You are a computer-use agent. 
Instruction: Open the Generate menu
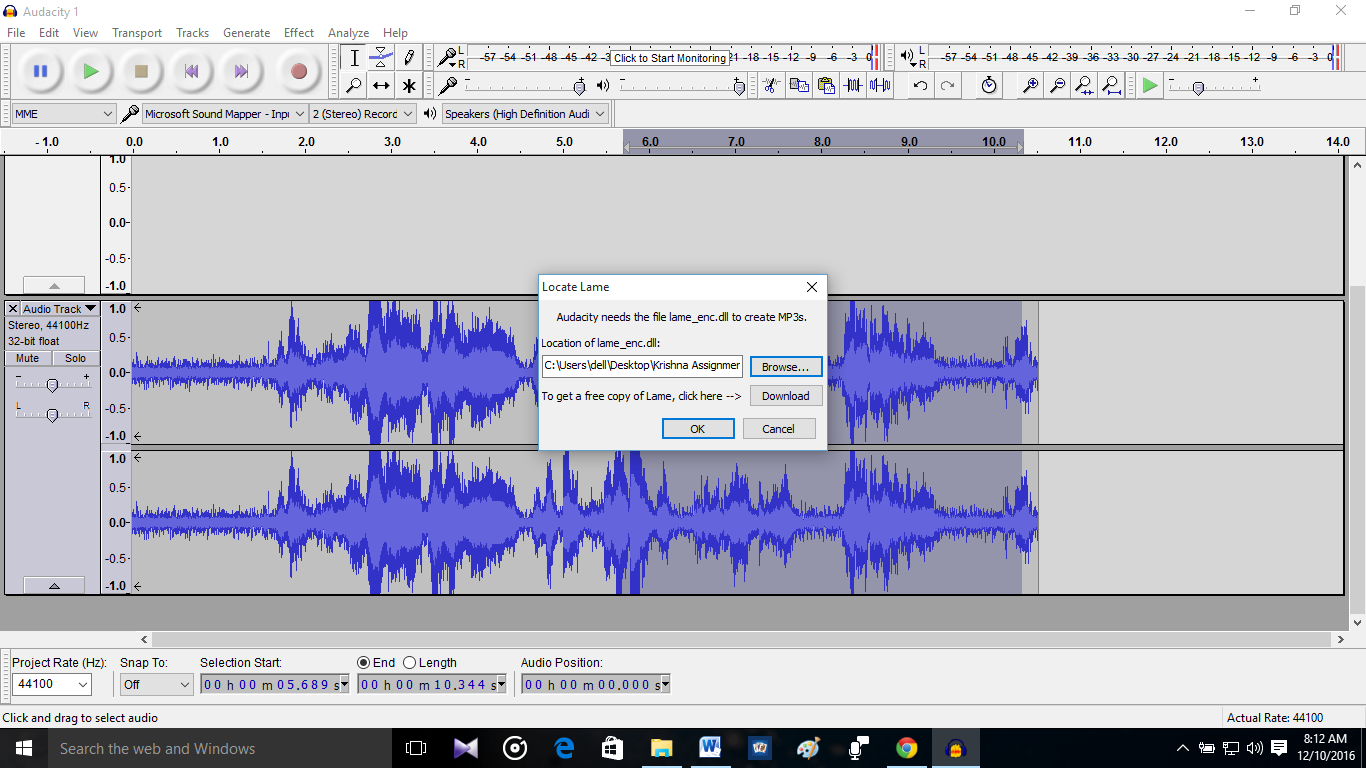click(247, 33)
